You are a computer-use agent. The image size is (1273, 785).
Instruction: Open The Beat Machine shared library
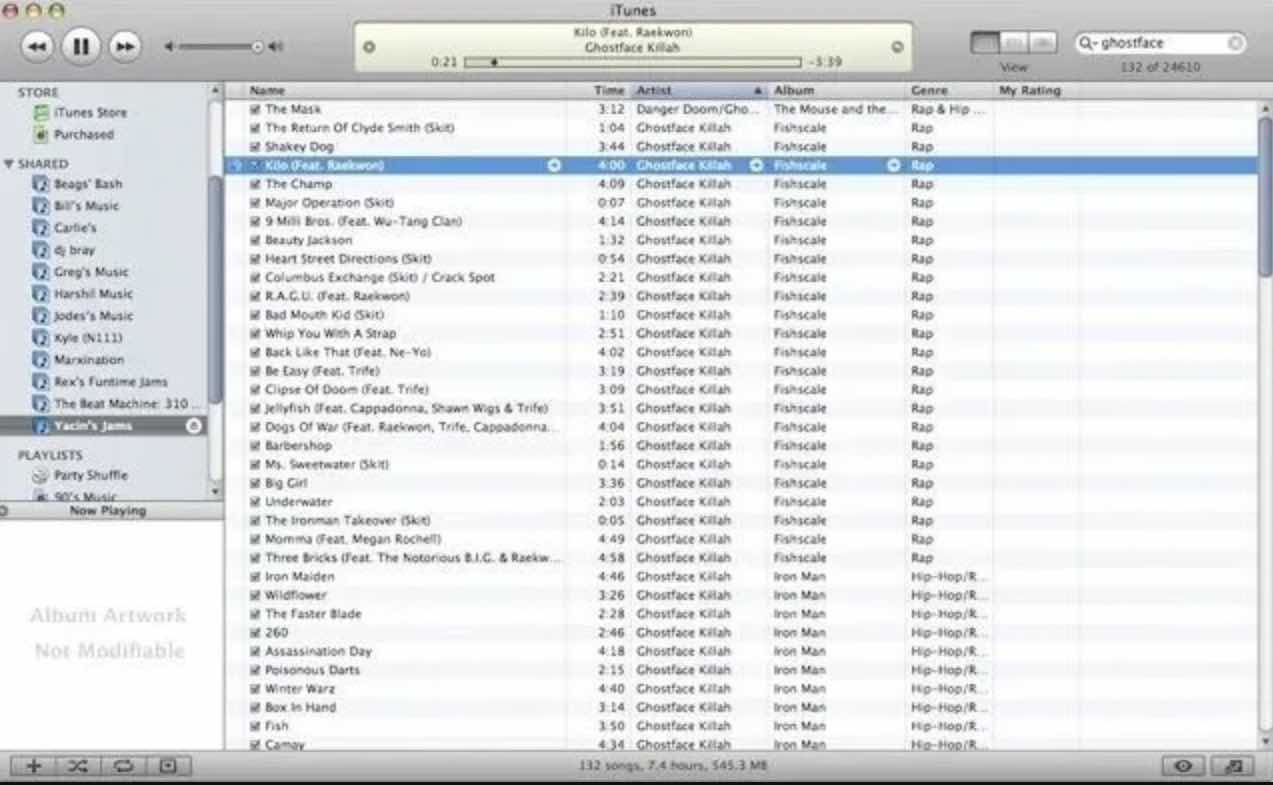pos(117,404)
